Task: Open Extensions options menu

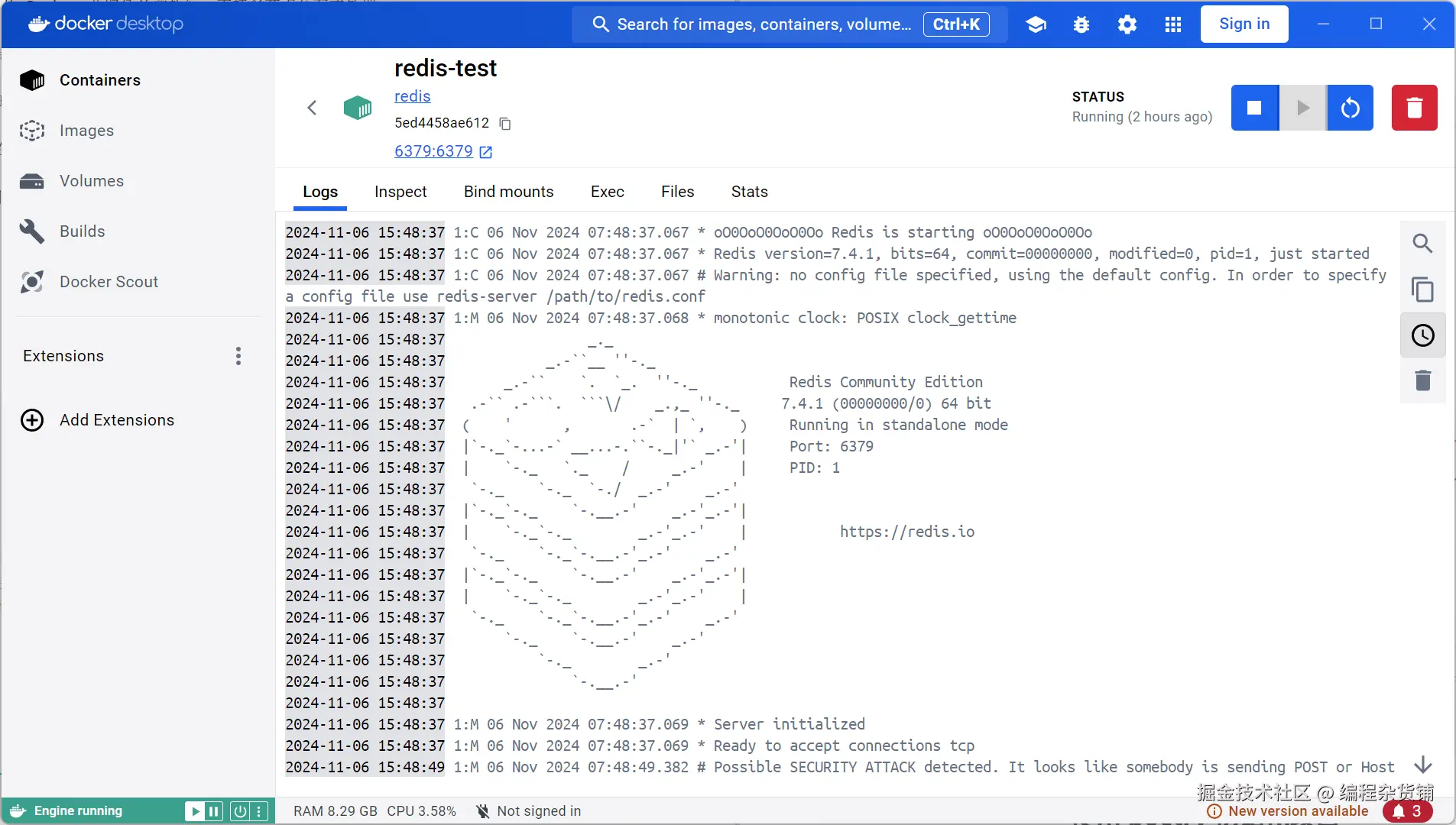Action: pyautogui.click(x=238, y=356)
